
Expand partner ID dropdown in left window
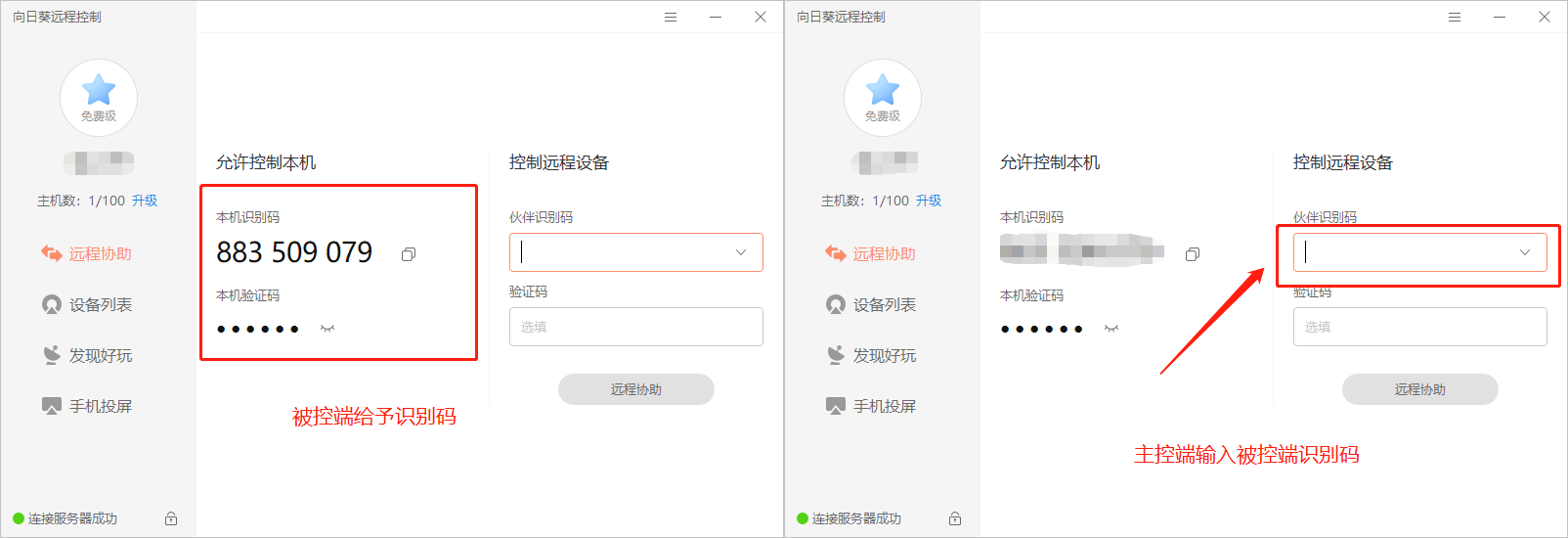pyautogui.click(x=741, y=252)
